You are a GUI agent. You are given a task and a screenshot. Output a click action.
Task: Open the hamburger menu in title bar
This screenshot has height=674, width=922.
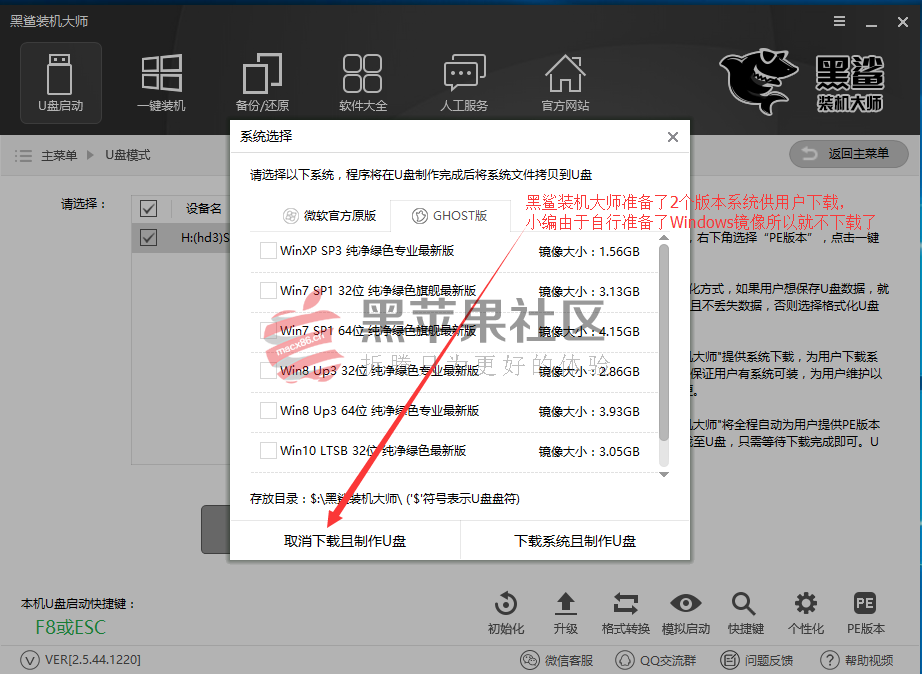coord(840,22)
